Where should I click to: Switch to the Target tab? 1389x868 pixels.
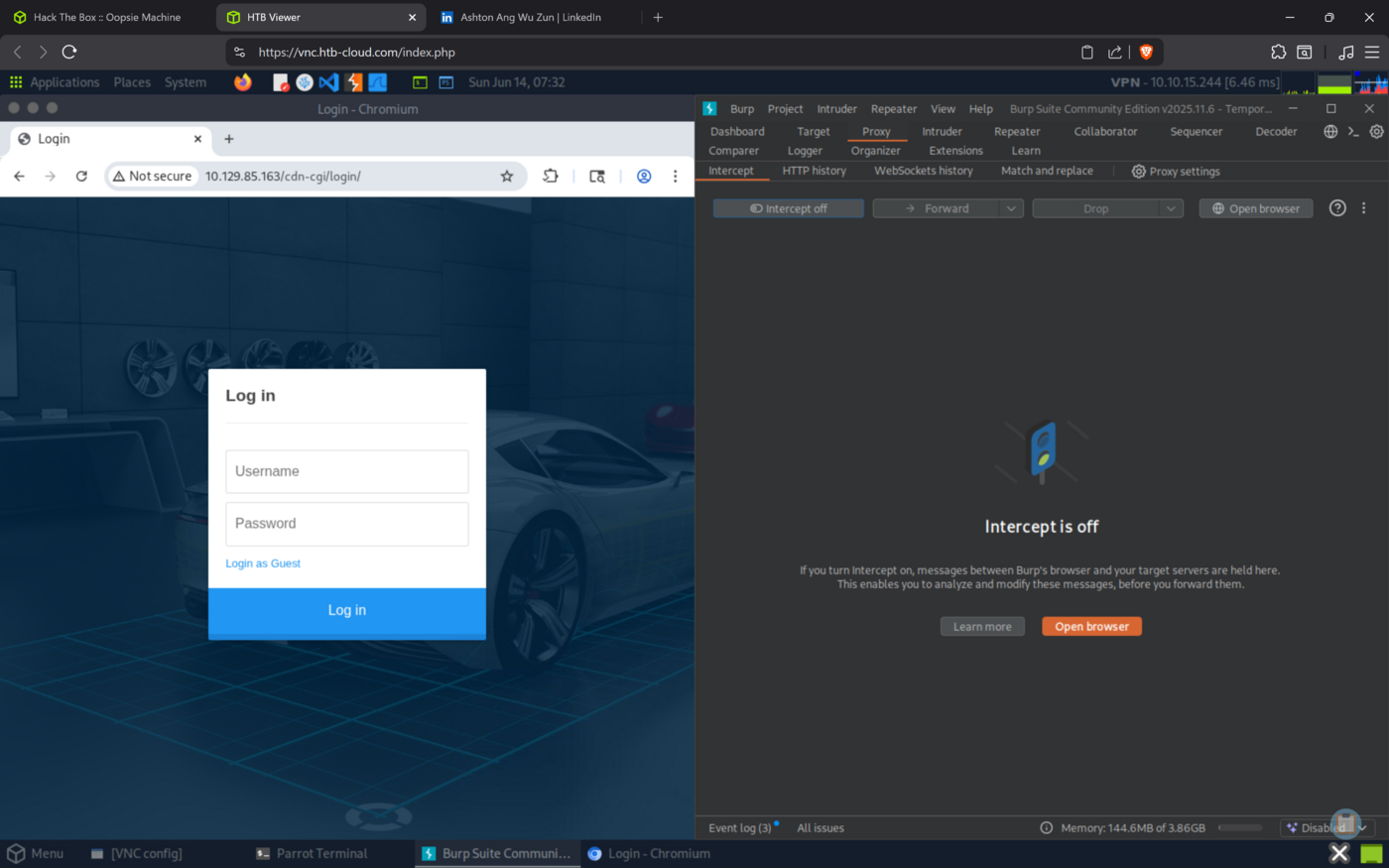pyautogui.click(x=814, y=131)
